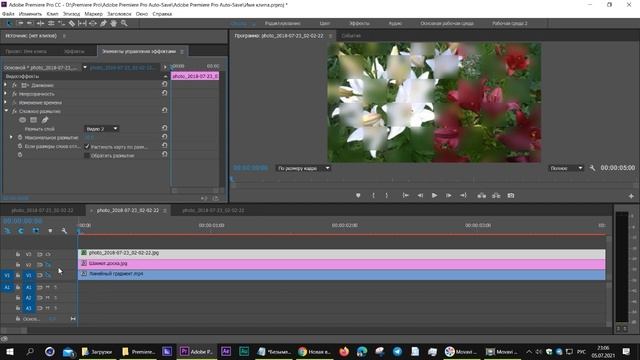
Task: Open timeline display settings wrench
Action: coord(64,231)
